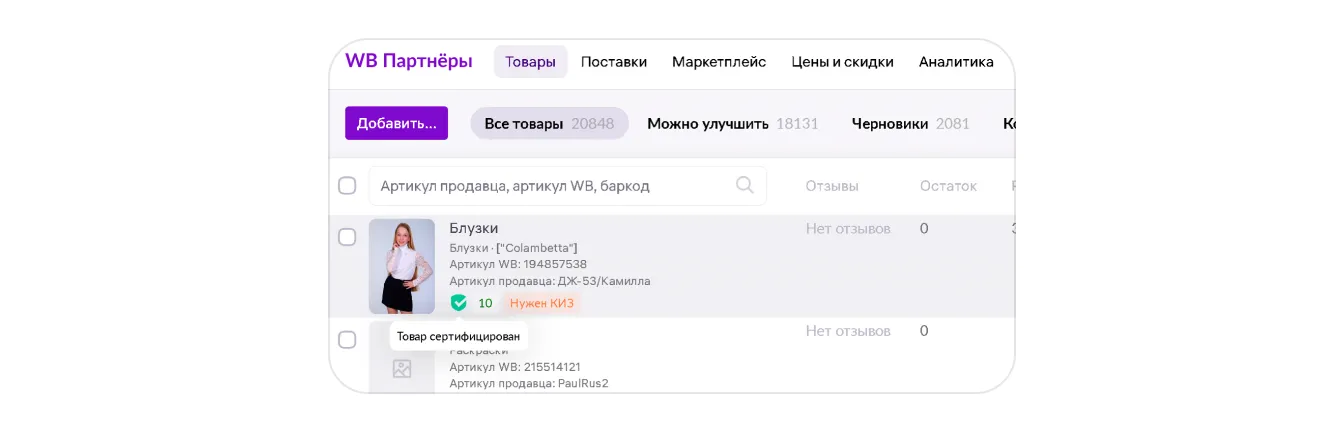The height and width of the screenshot is (432, 1344).
Task: Switch to the Поставки tab
Action: tap(614, 62)
